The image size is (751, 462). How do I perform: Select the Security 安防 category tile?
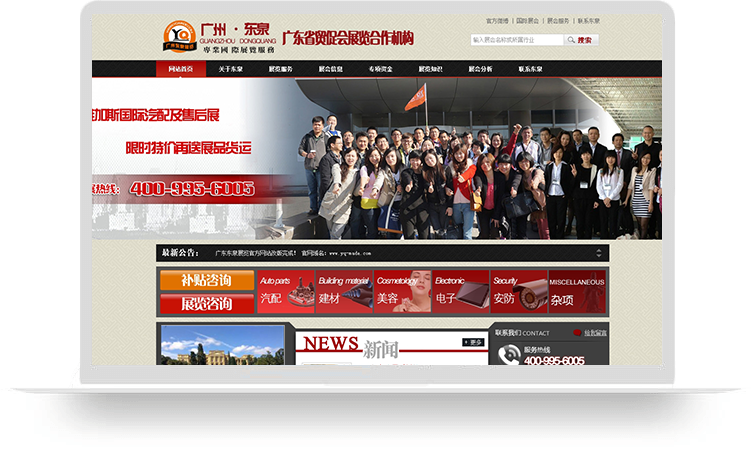(x=518, y=291)
